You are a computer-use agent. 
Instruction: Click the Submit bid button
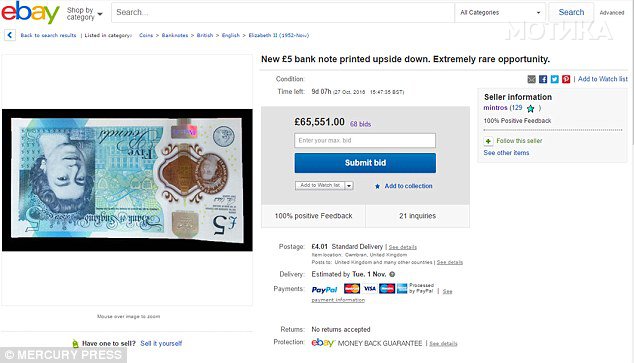[365, 163]
